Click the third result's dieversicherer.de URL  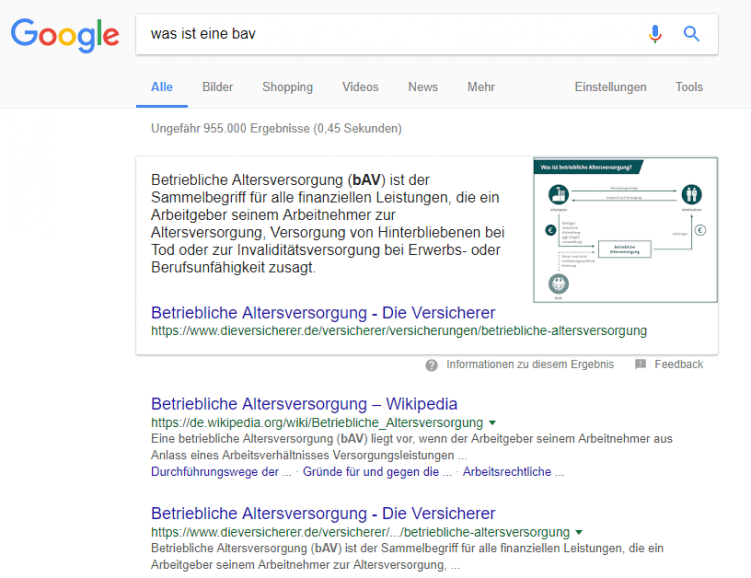[360, 533]
